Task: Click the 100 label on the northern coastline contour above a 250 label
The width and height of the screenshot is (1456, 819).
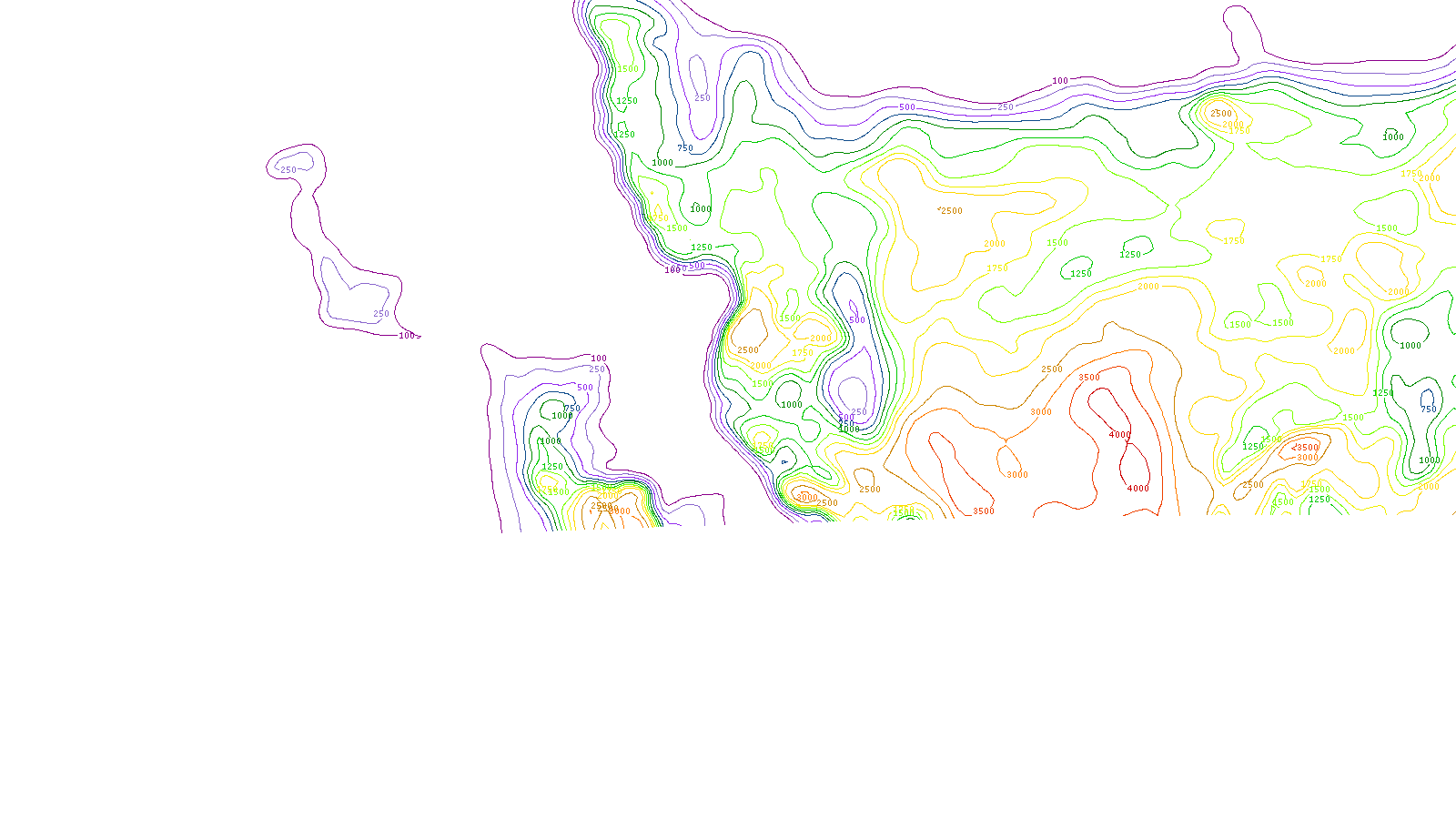Action: tap(1060, 81)
